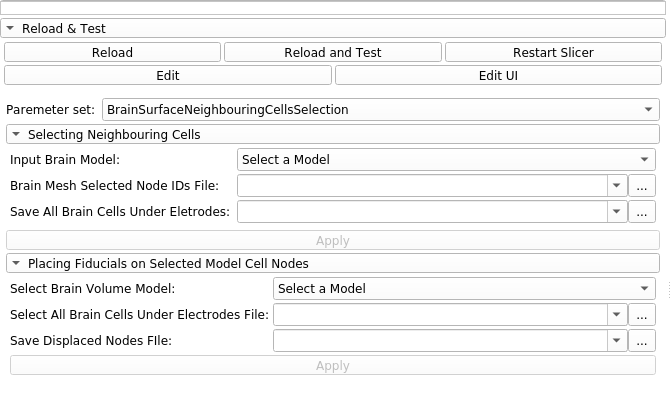Click Apply under Placing Fiducials section
Viewport: 671px width, 399px height.
[333, 365]
